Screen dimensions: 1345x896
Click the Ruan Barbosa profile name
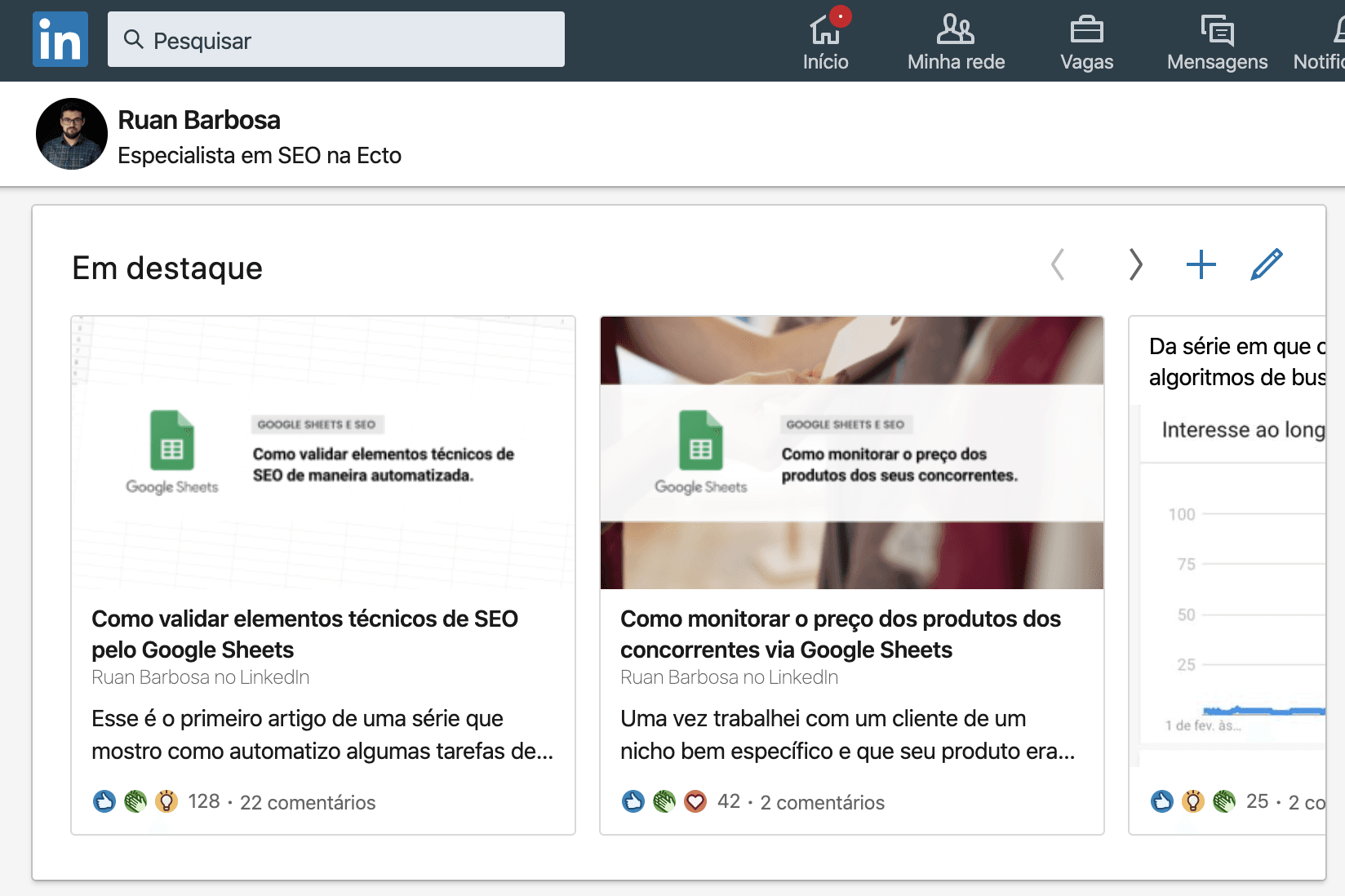(x=199, y=120)
